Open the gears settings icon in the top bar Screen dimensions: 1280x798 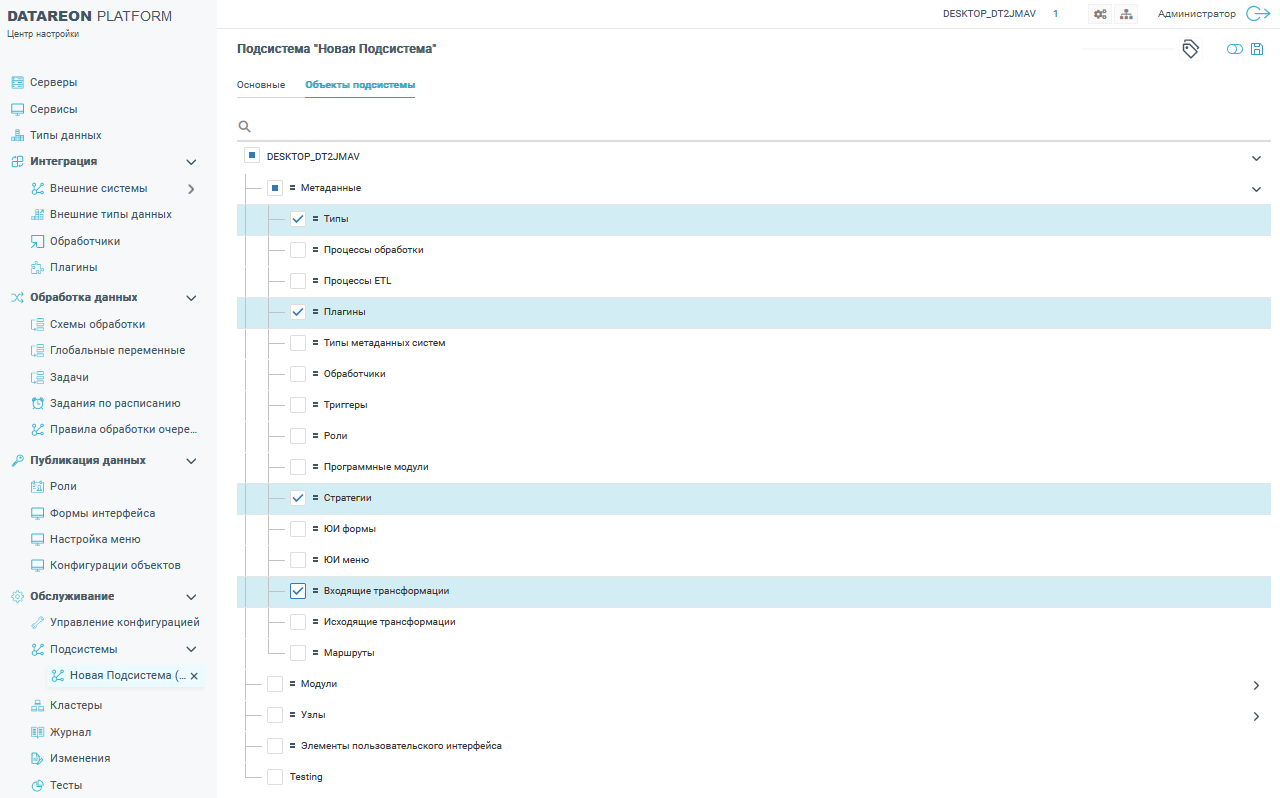click(x=1100, y=14)
